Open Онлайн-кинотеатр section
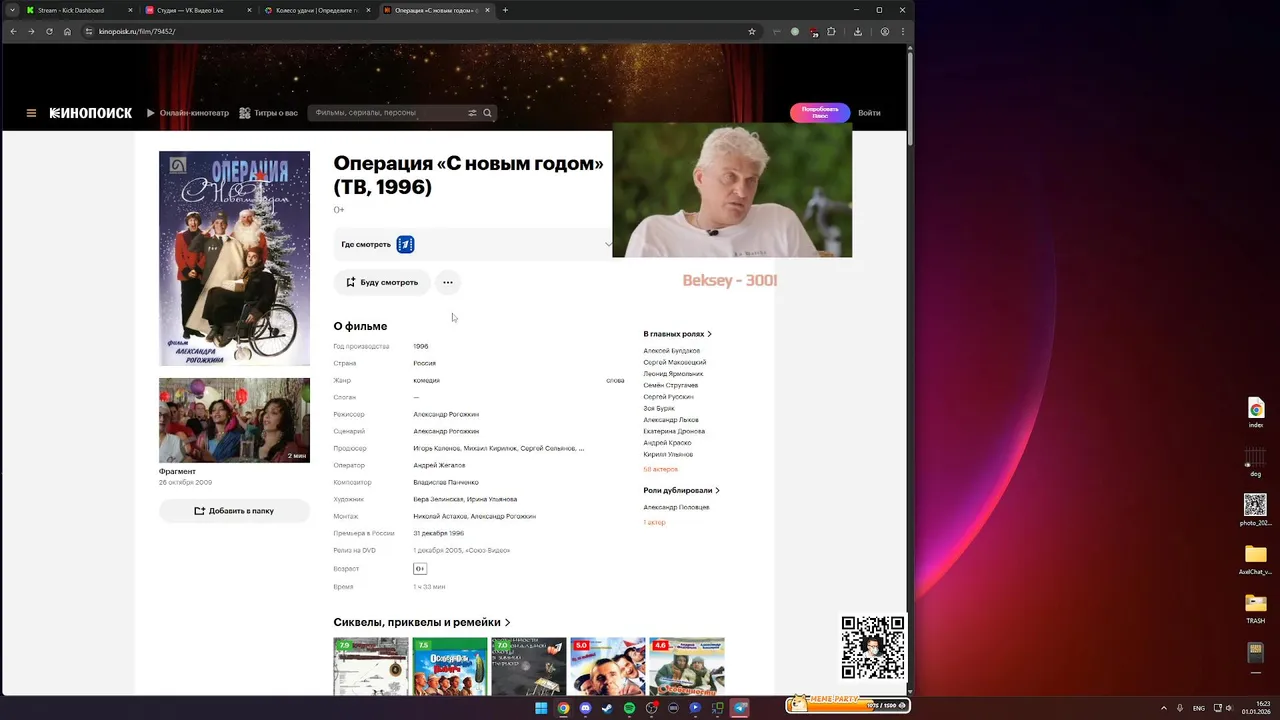This screenshot has height=720, width=1280. pyautogui.click(x=188, y=113)
